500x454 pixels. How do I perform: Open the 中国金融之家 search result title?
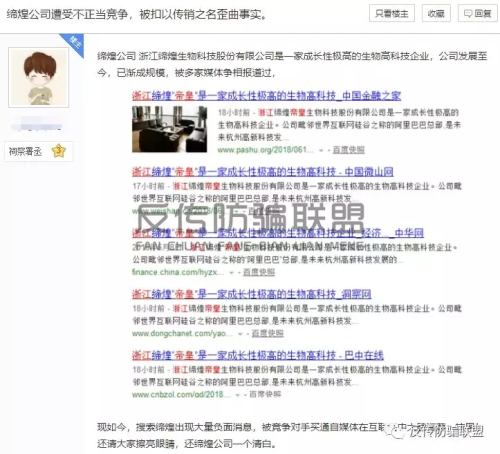tap(266, 96)
